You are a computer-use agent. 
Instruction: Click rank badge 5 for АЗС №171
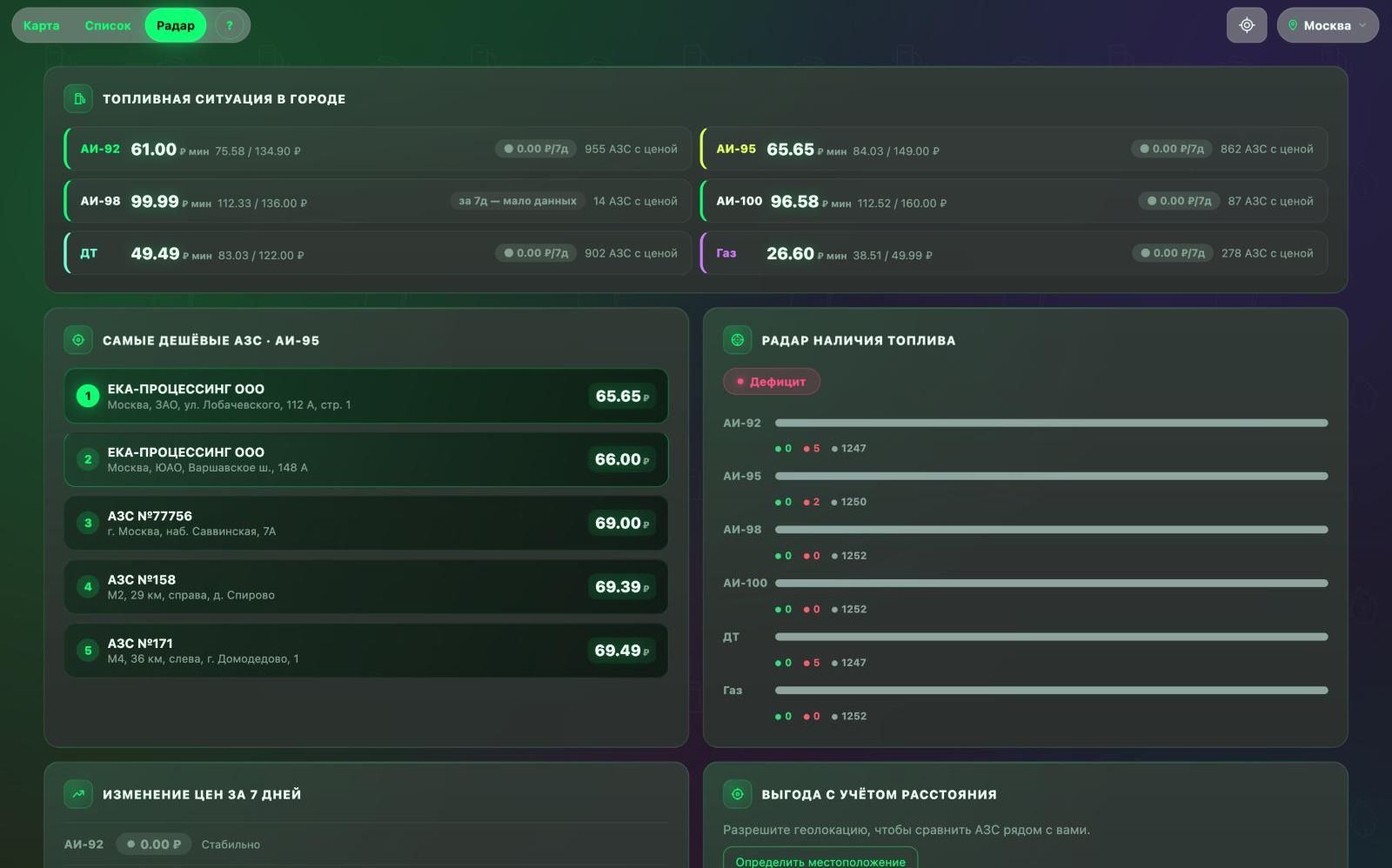click(x=88, y=651)
